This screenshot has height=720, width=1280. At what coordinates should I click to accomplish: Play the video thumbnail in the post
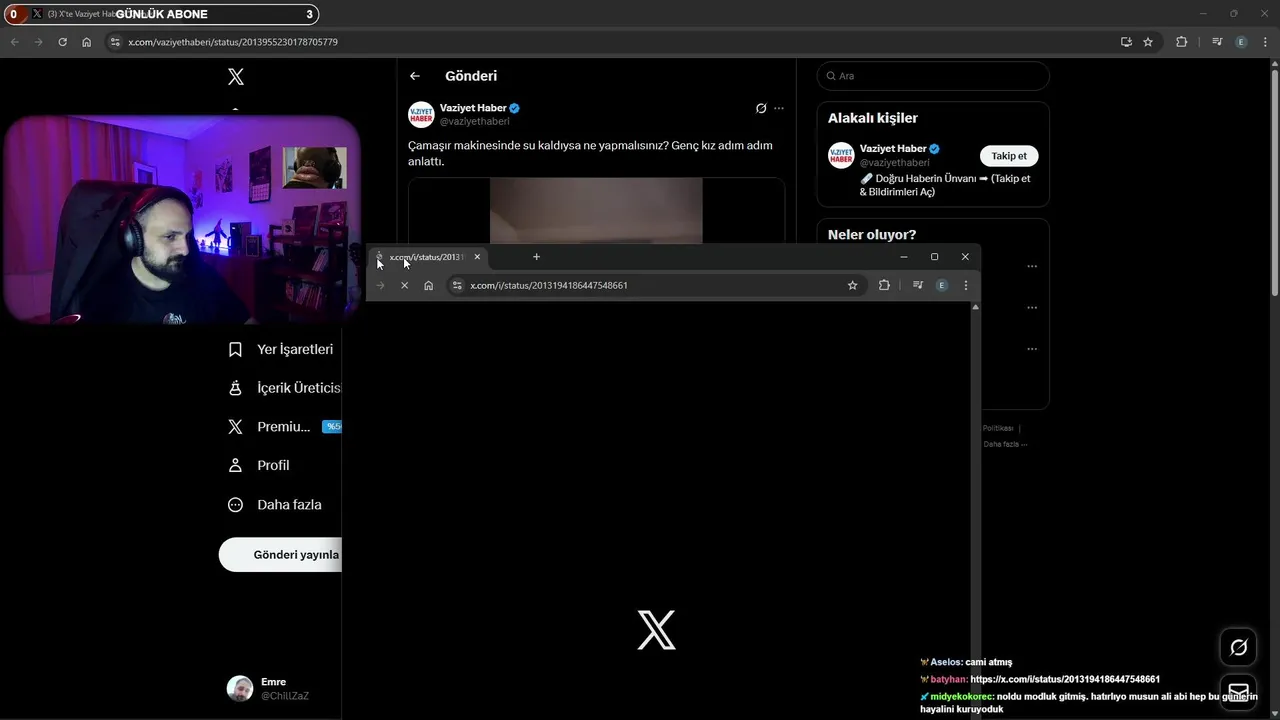(x=596, y=210)
